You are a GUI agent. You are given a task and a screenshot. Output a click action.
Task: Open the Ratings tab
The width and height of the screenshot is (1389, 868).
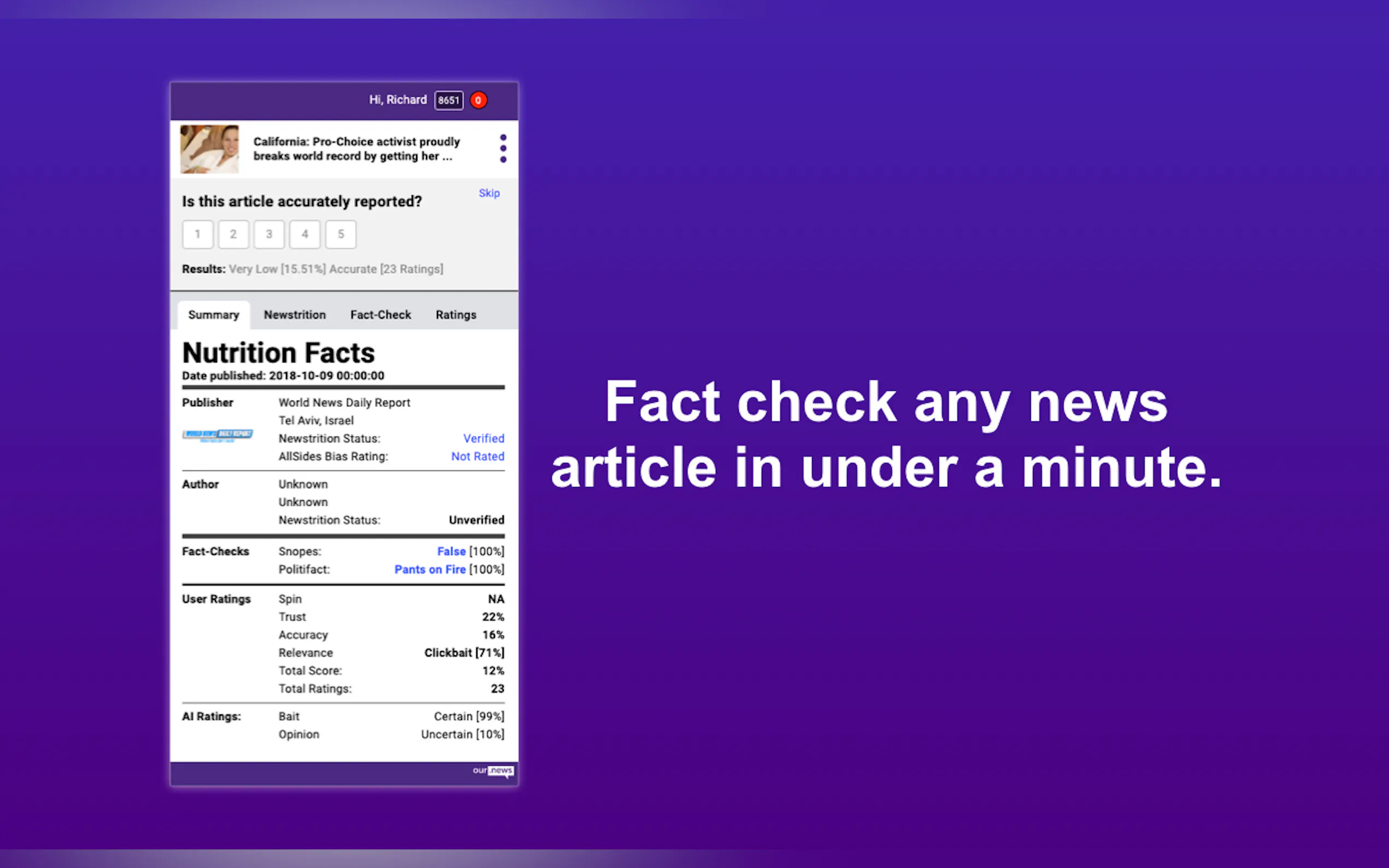click(x=456, y=315)
